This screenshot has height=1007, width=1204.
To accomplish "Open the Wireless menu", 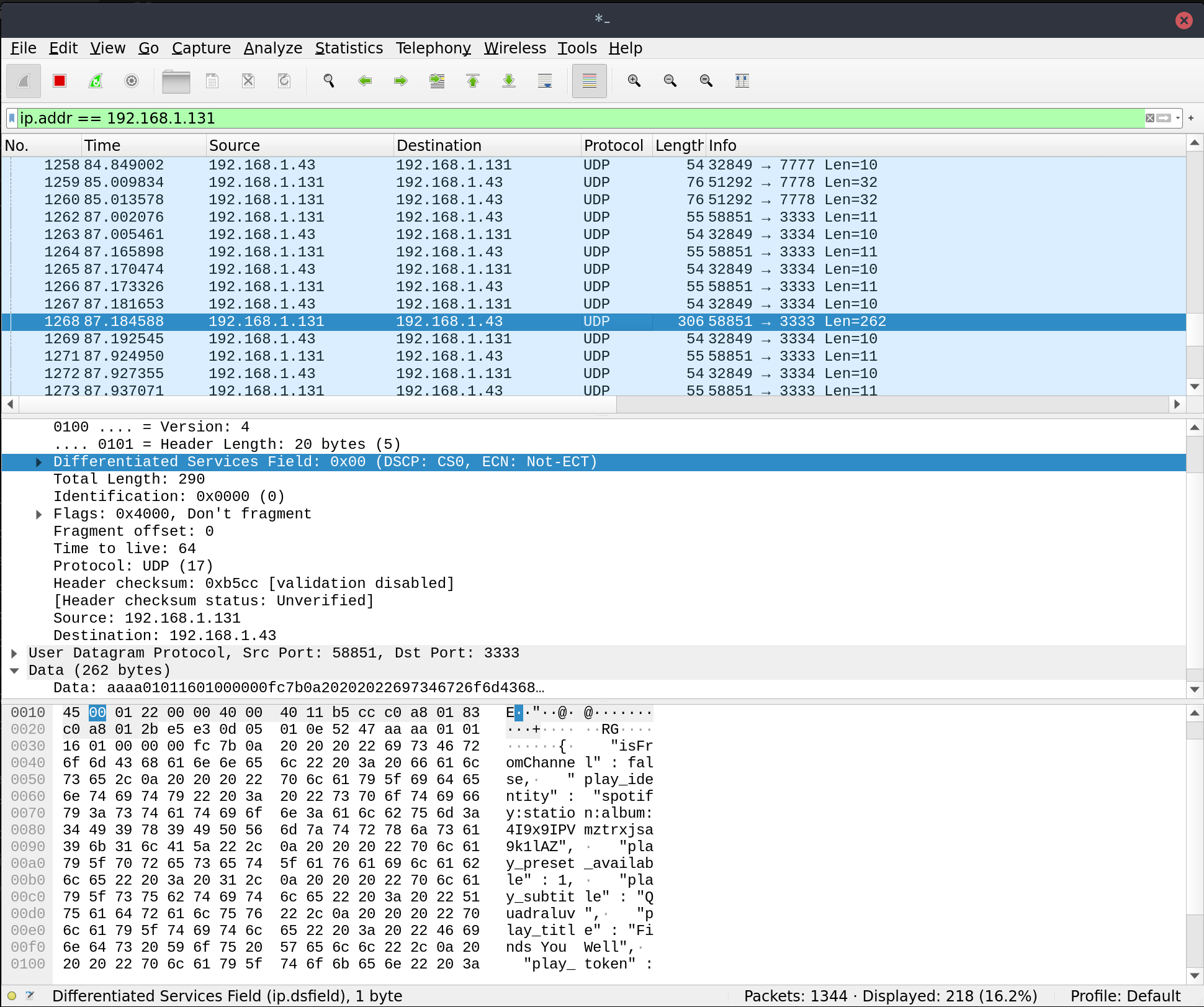I will click(x=515, y=48).
